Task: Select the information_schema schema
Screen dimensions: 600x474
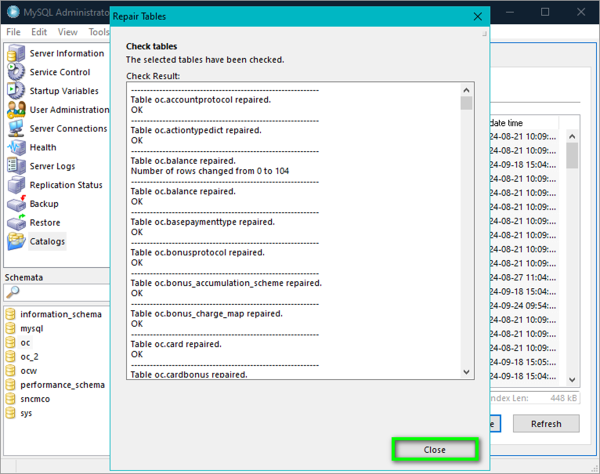Action: point(60,314)
